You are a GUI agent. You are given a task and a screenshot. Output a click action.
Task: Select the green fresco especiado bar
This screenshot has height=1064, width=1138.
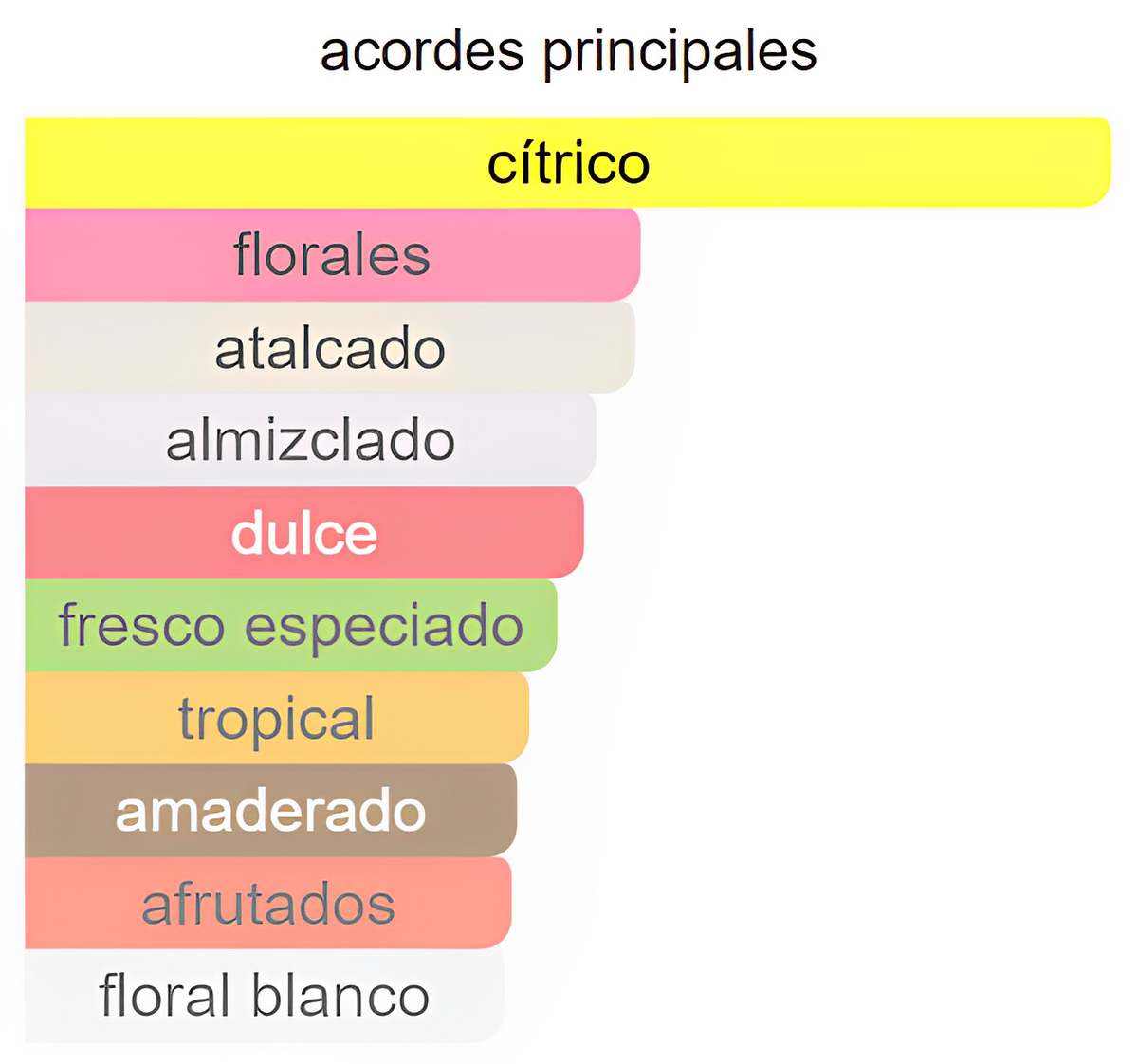click(290, 626)
